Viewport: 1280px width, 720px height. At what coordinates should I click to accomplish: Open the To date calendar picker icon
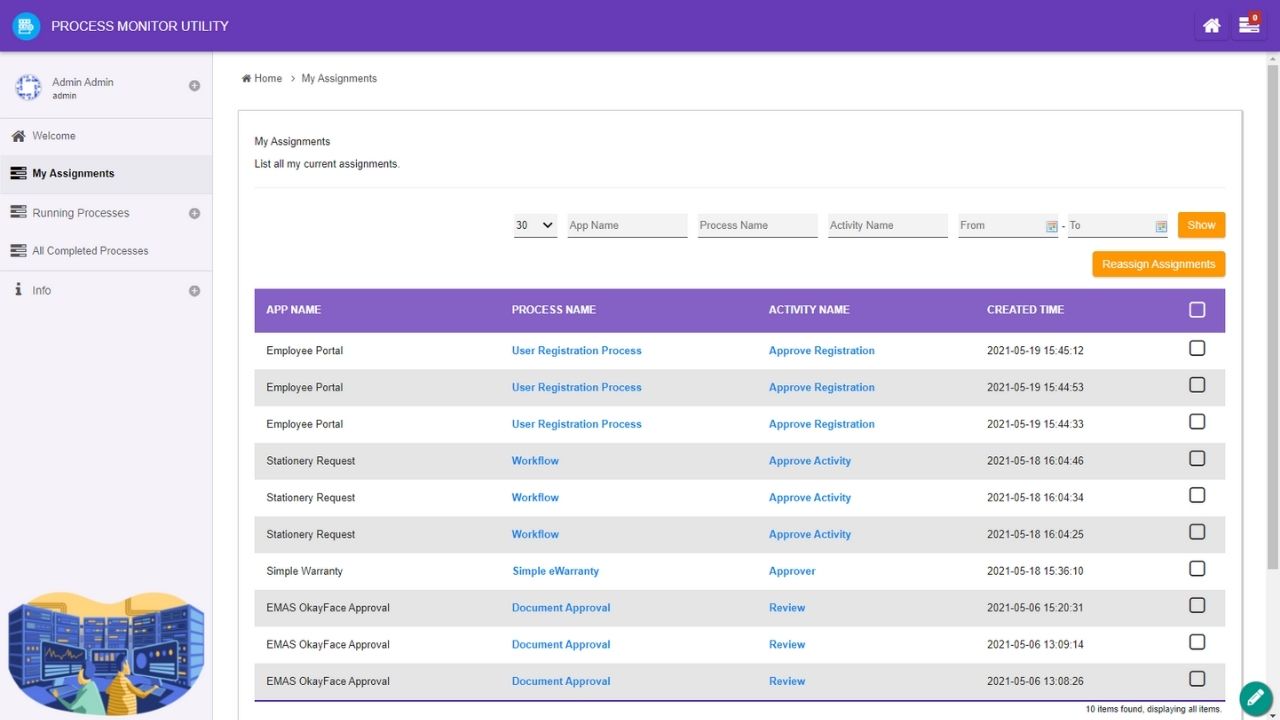click(x=1161, y=227)
